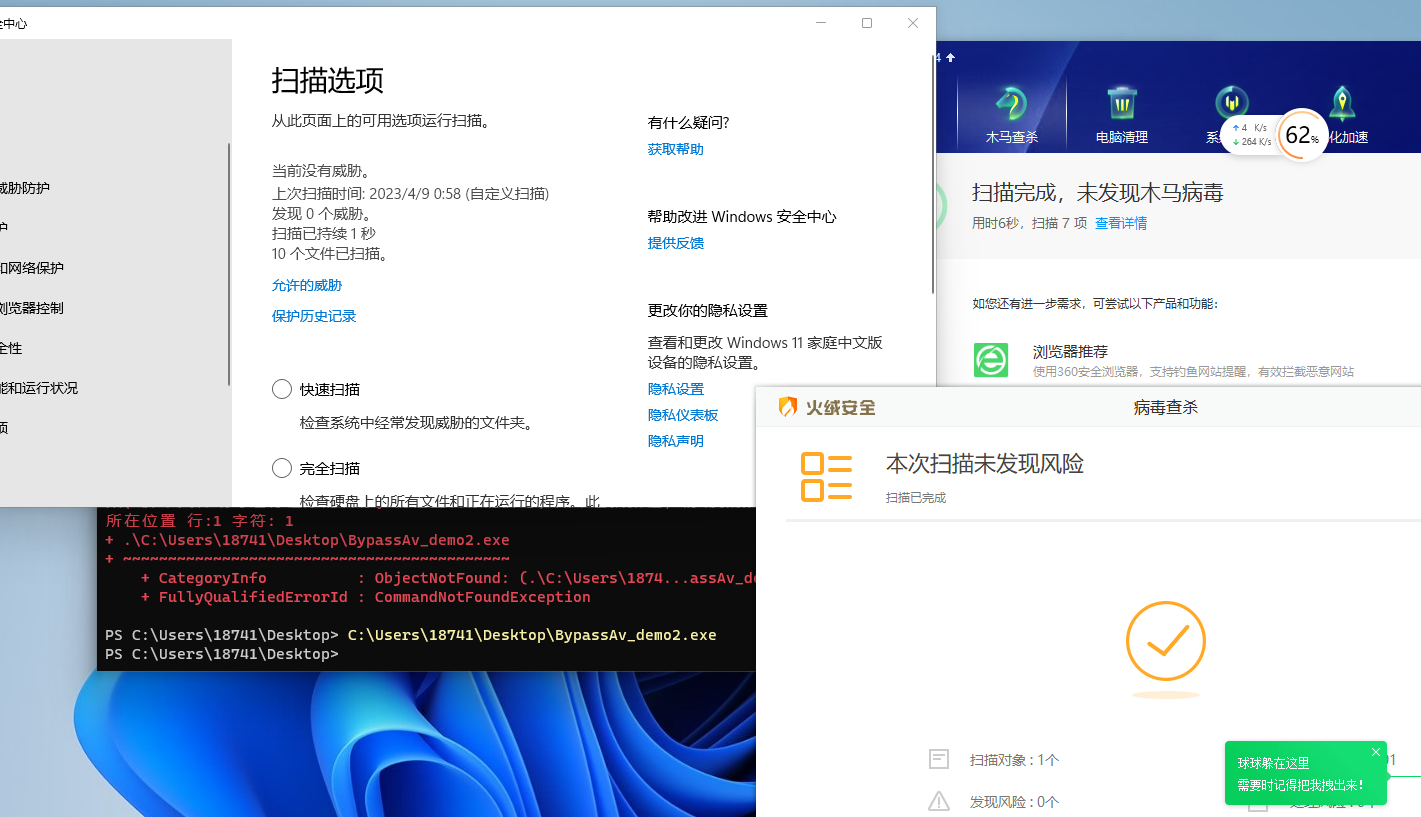Select the 完全扫描 radio button
This screenshot has height=817, width=1421.
point(282,468)
